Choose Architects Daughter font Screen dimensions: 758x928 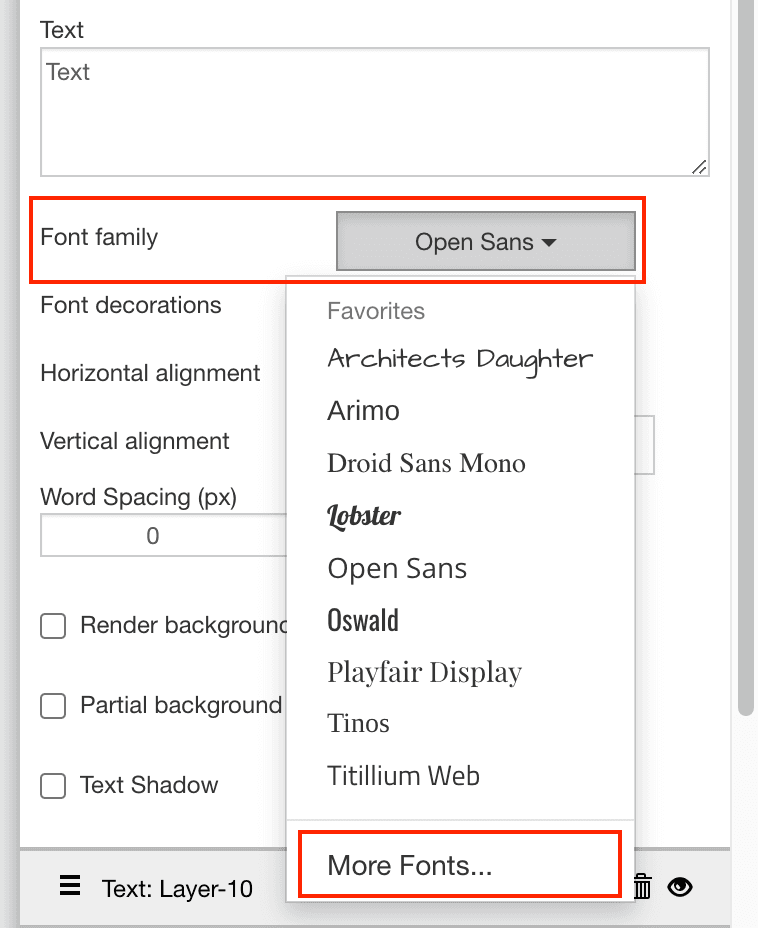tap(460, 359)
